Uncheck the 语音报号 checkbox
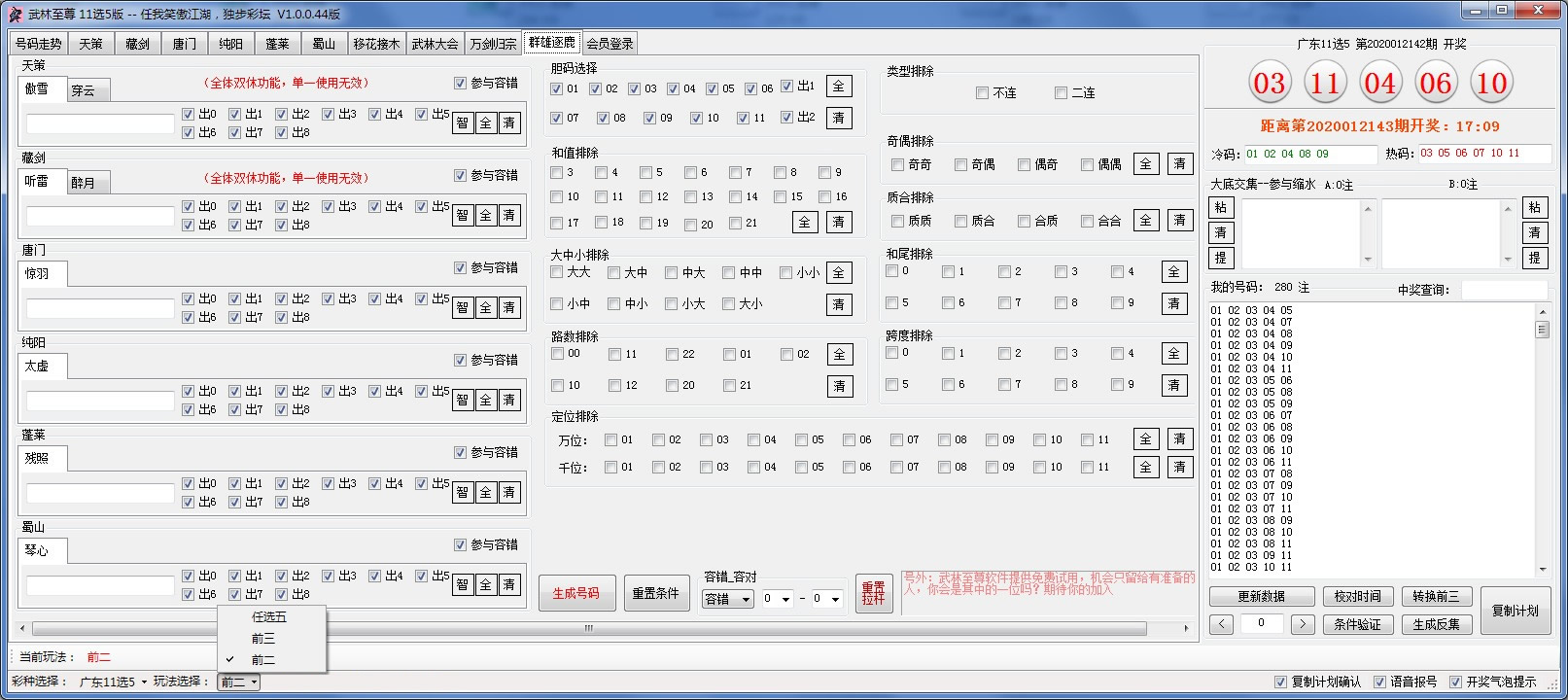Screen dimensions: 1568x700 coord(1379,682)
